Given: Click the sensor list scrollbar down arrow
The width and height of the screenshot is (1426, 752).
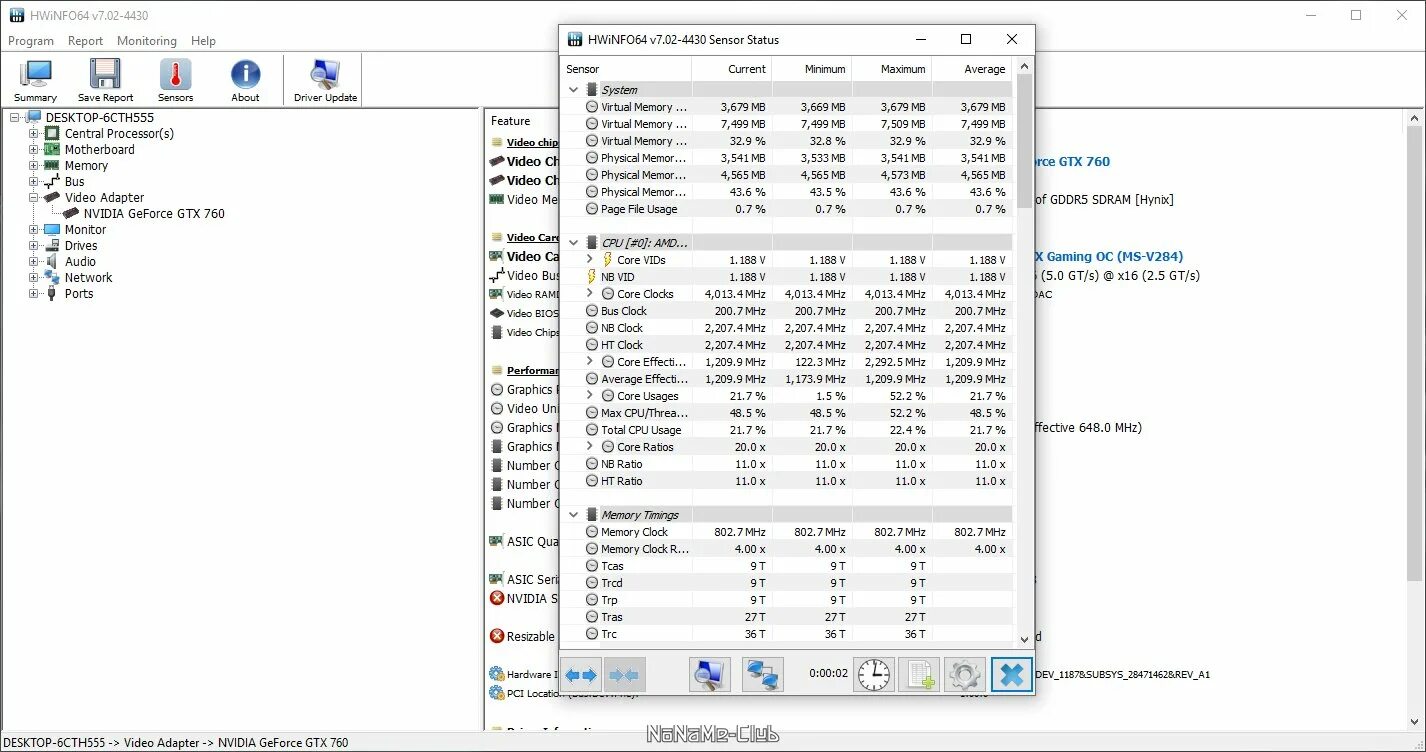Looking at the screenshot, I should (1024, 640).
